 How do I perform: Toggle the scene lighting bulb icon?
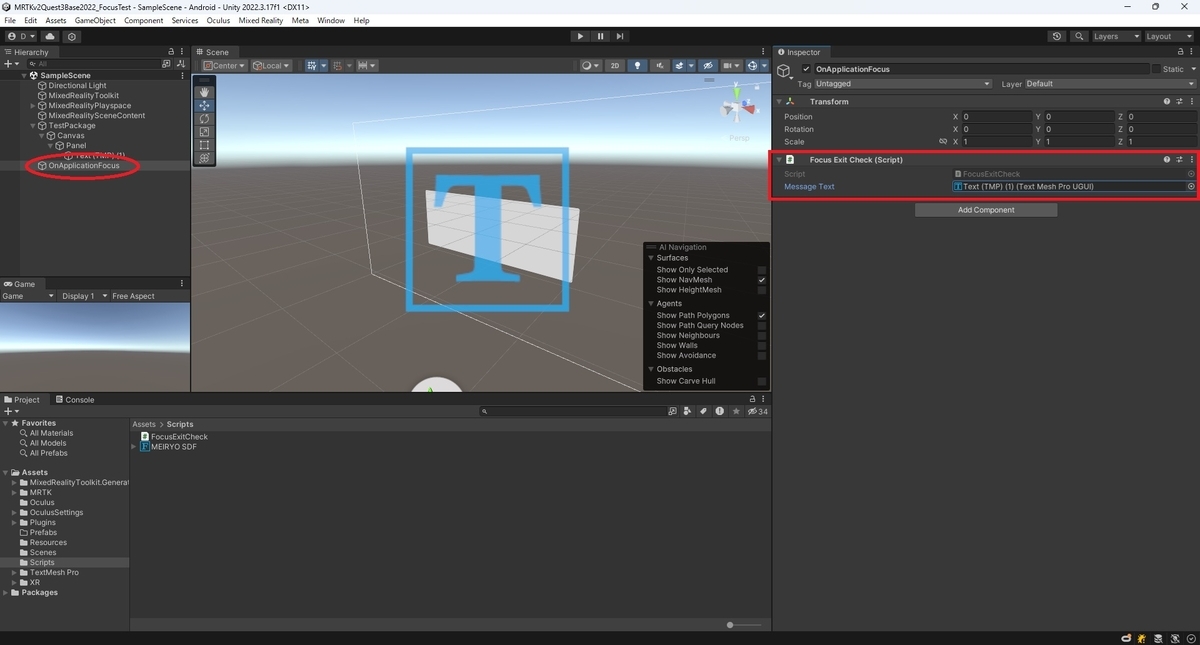point(637,66)
